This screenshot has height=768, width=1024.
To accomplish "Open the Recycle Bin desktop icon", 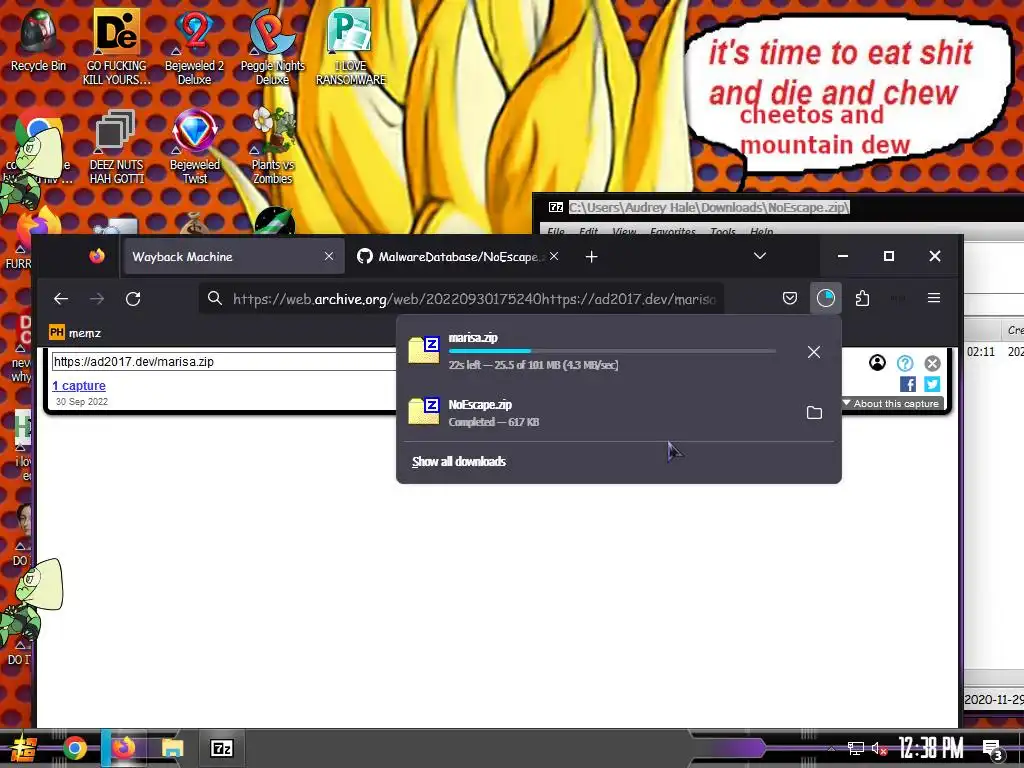I will [x=38, y=40].
